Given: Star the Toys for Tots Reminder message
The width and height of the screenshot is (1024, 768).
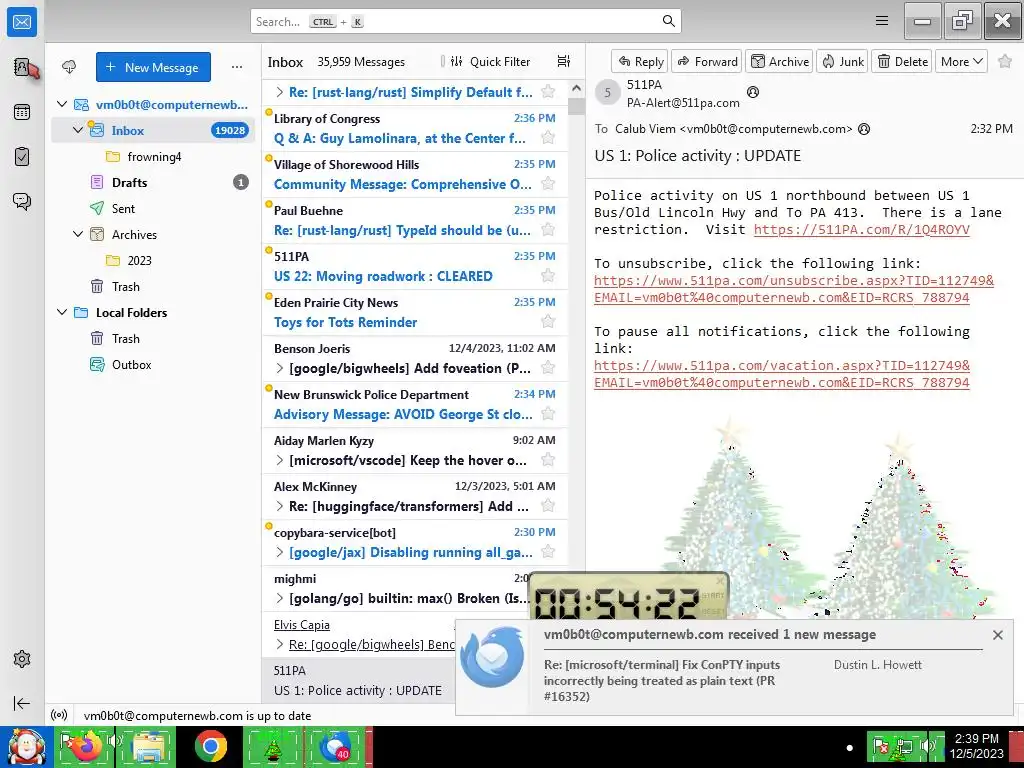Looking at the screenshot, I should tap(548, 322).
